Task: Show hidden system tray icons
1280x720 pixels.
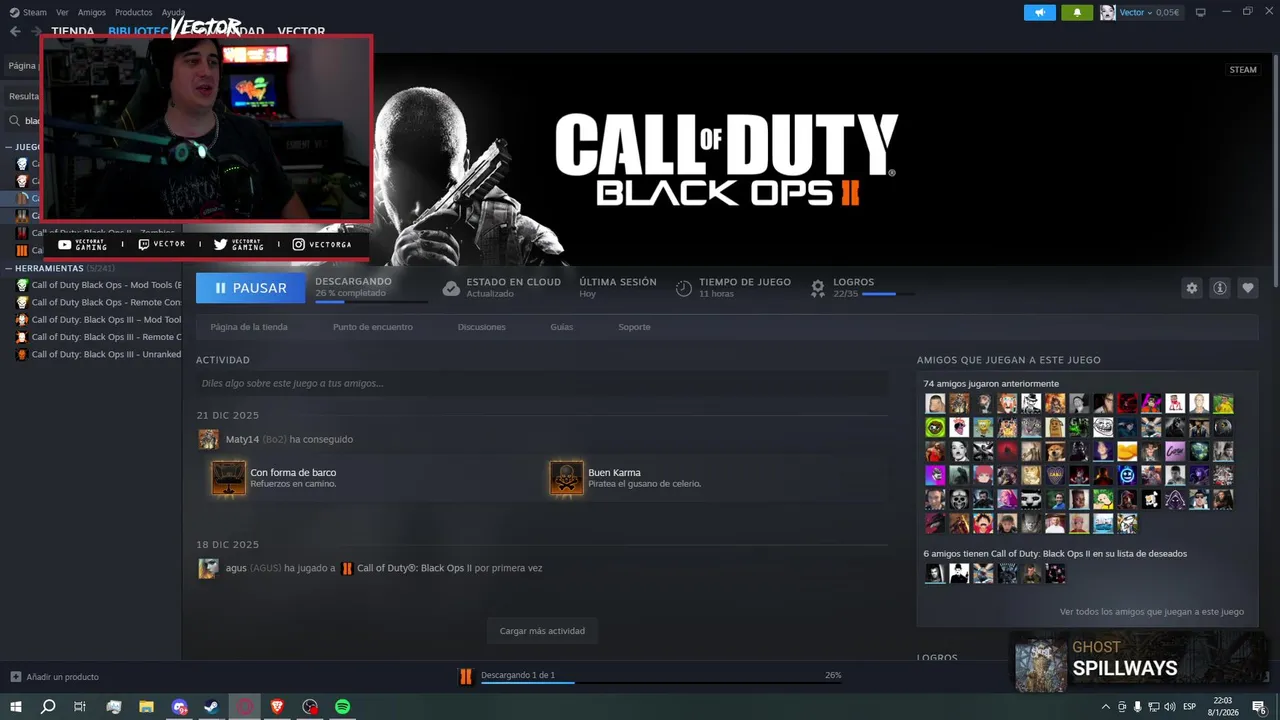Action: 1106,707
